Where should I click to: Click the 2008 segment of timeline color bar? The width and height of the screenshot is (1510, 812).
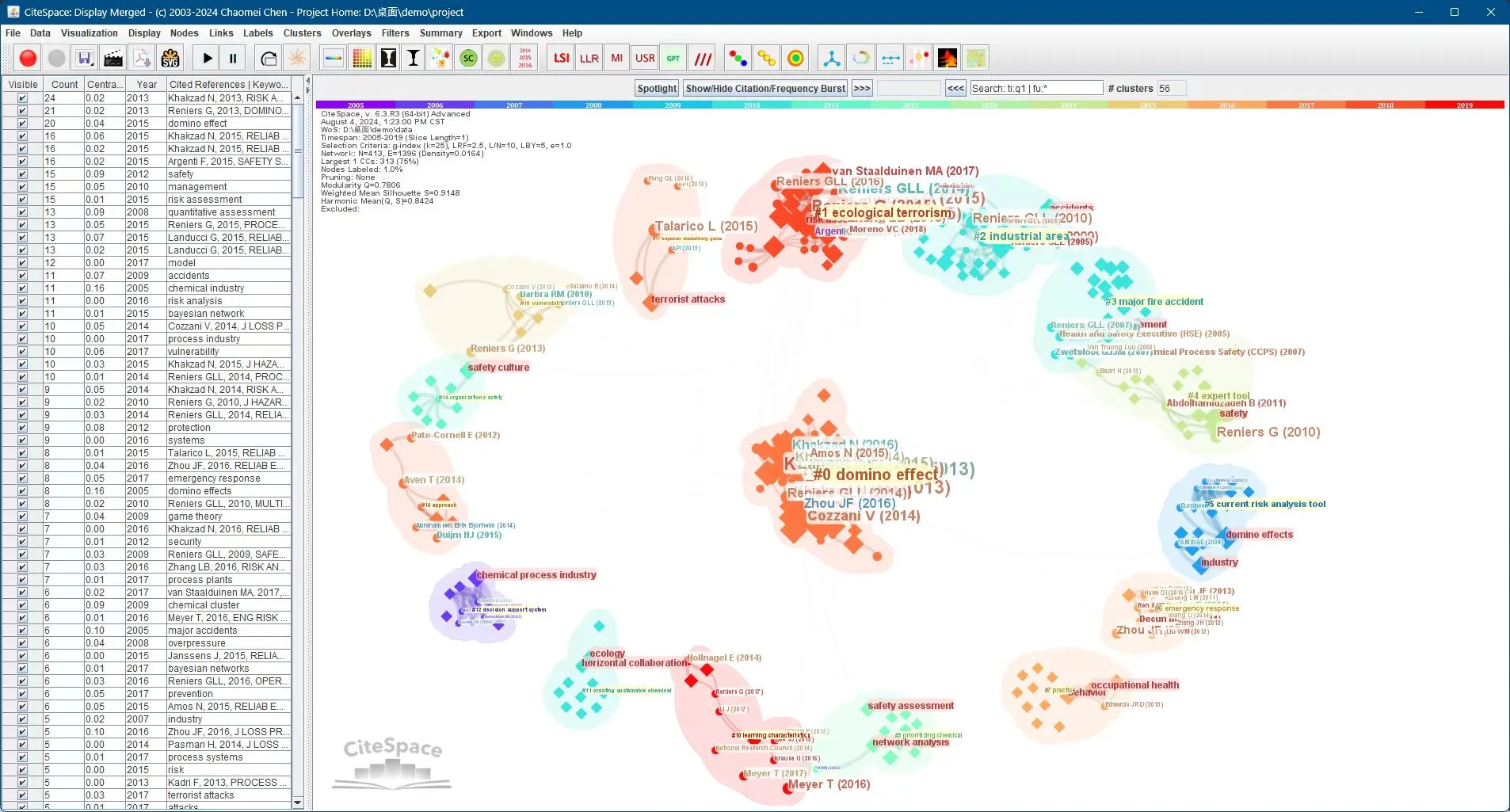pyautogui.click(x=593, y=105)
